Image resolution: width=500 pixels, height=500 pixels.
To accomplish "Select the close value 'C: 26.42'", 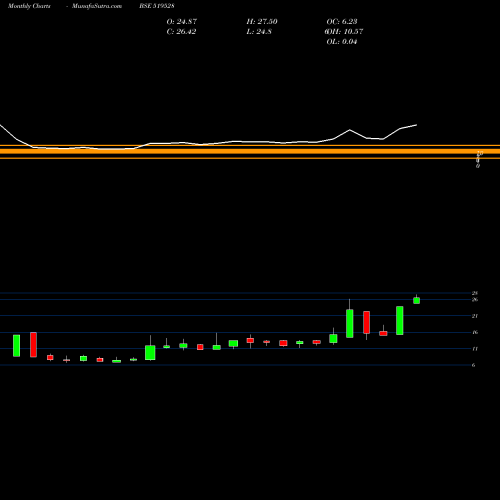I will coord(181,32).
